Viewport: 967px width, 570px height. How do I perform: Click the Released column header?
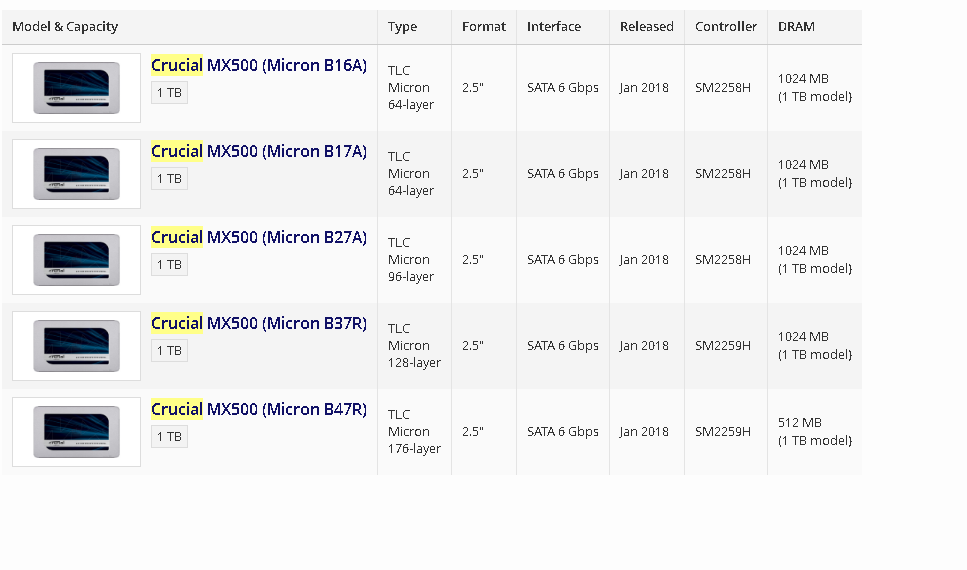tap(646, 27)
